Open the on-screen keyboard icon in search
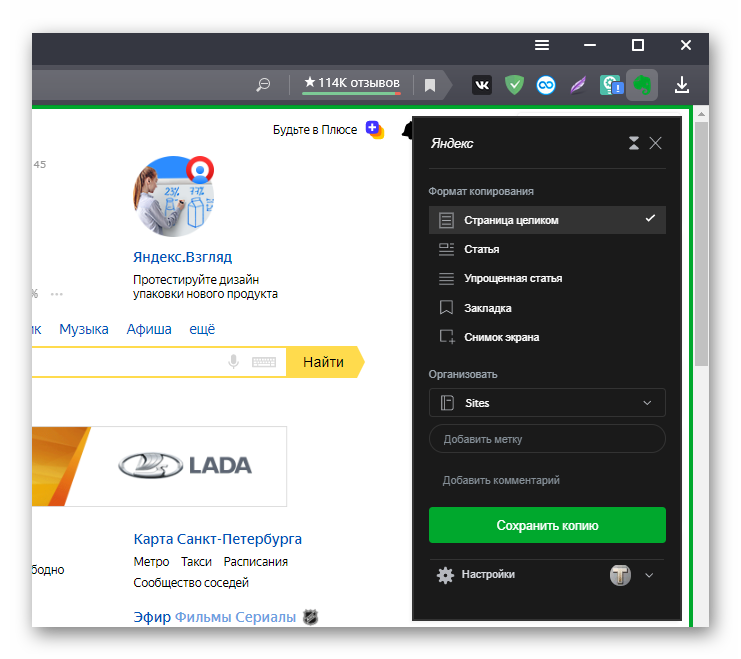Viewport: 741px width, 659px height. [x=264, y=362]
